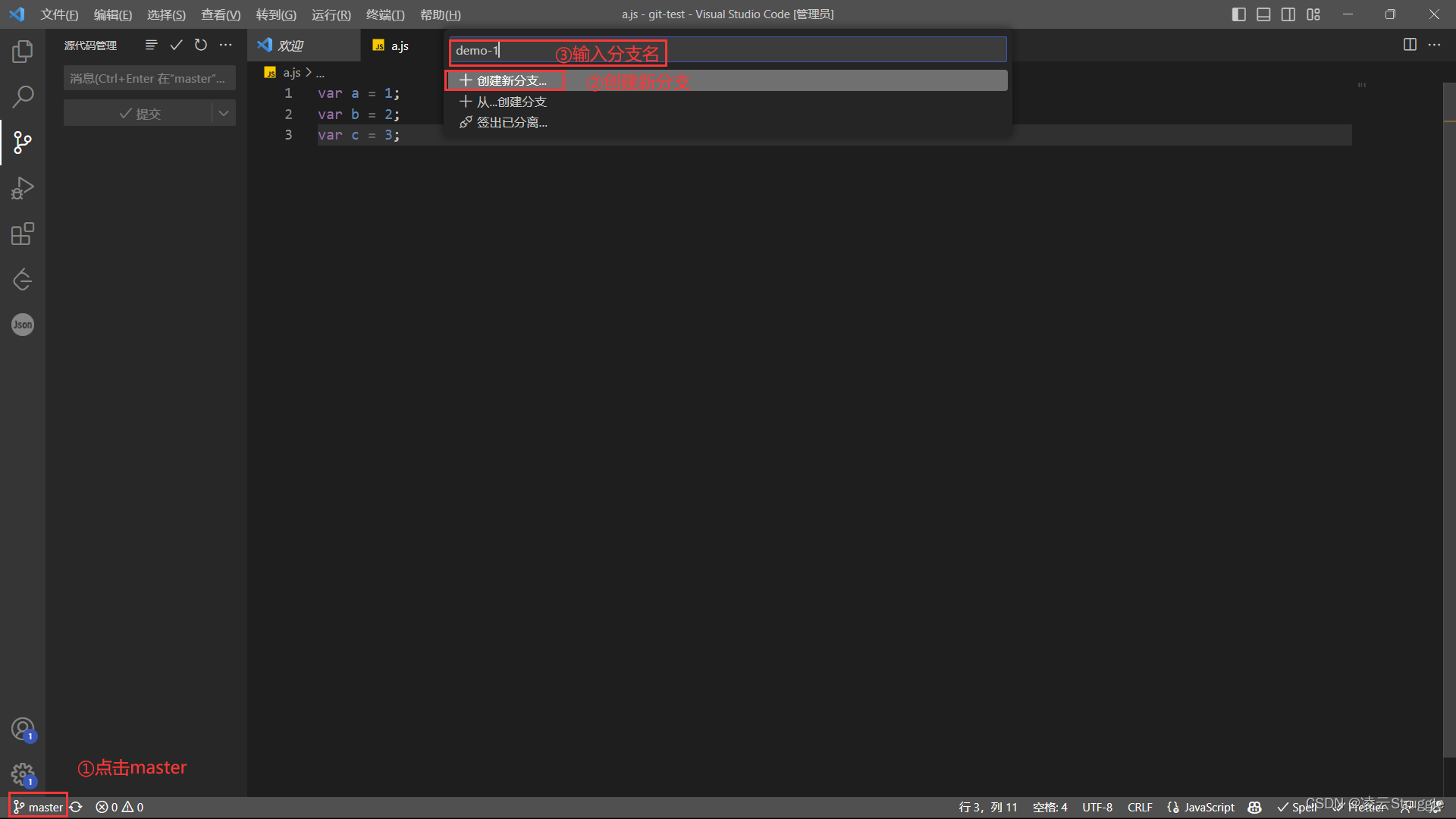Open customize layout icon in title bar

point(1313,14)
